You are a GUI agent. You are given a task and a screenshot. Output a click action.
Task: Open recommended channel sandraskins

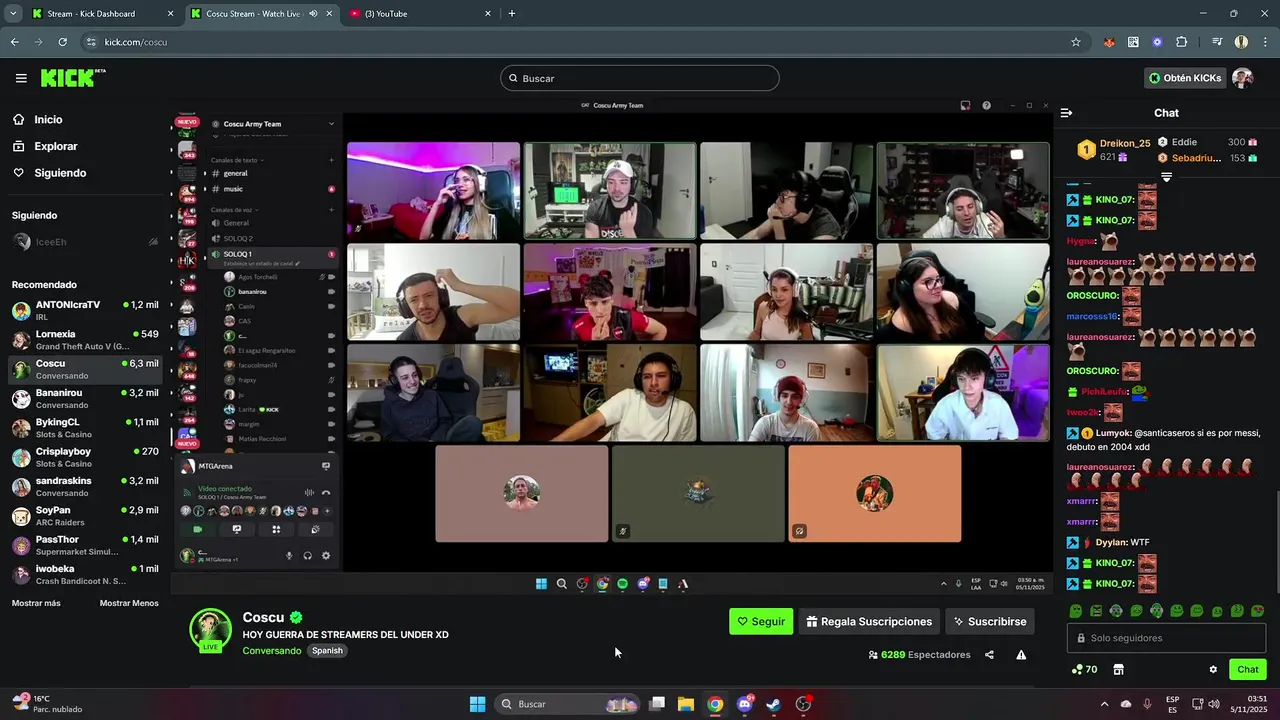pyautogui.click(x=85, y=486)
